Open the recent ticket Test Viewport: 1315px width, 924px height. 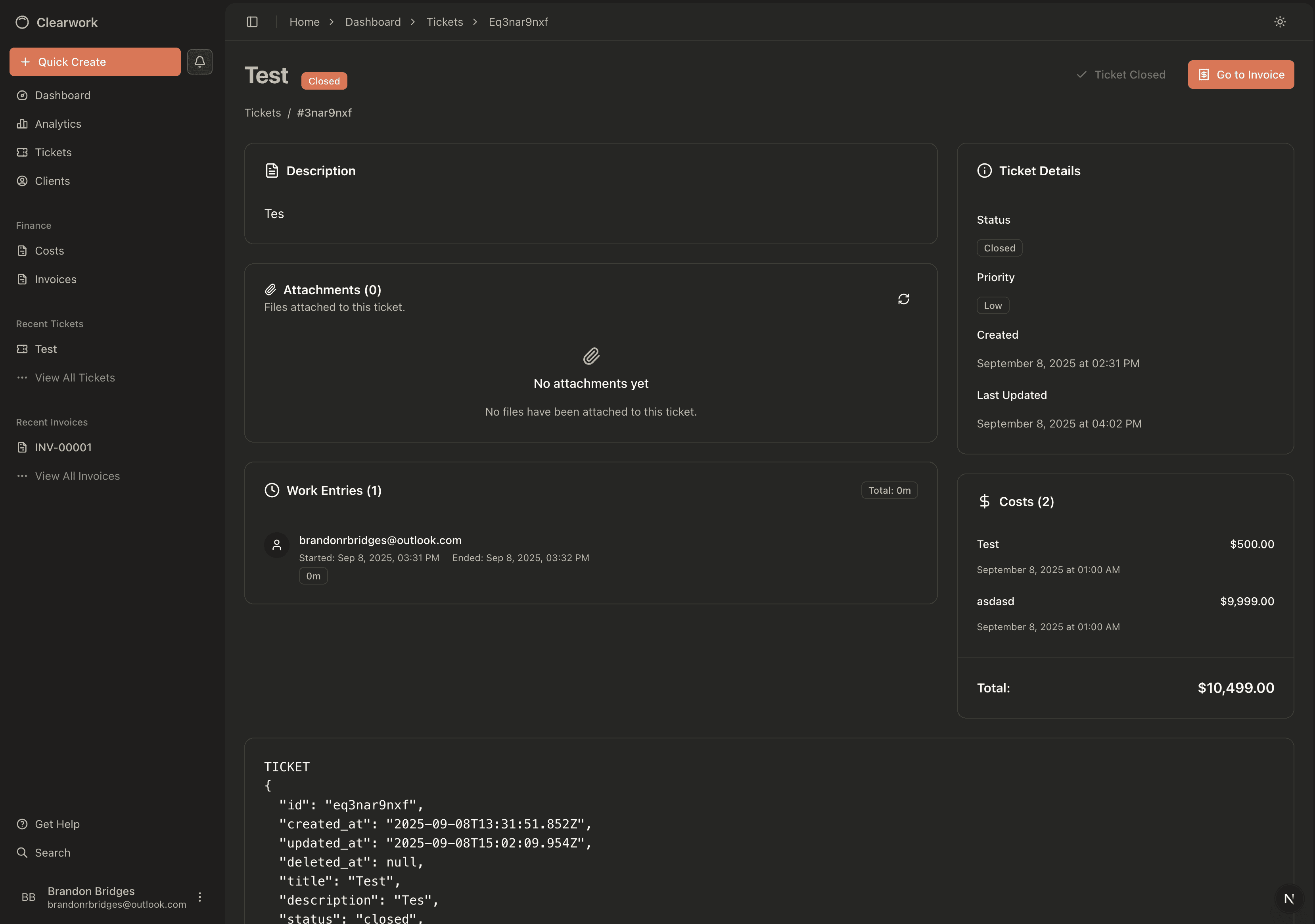pyautogui.click(x=46, y=349)
